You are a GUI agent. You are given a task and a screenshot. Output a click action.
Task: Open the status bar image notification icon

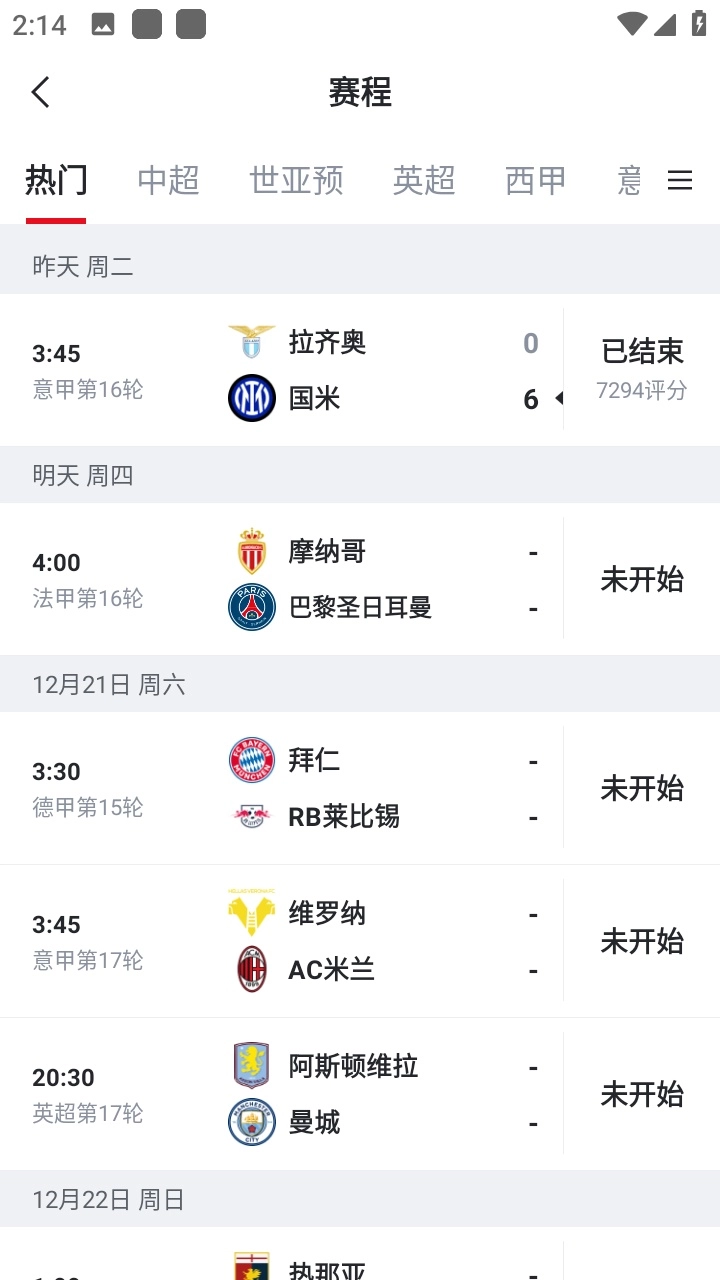102,25
